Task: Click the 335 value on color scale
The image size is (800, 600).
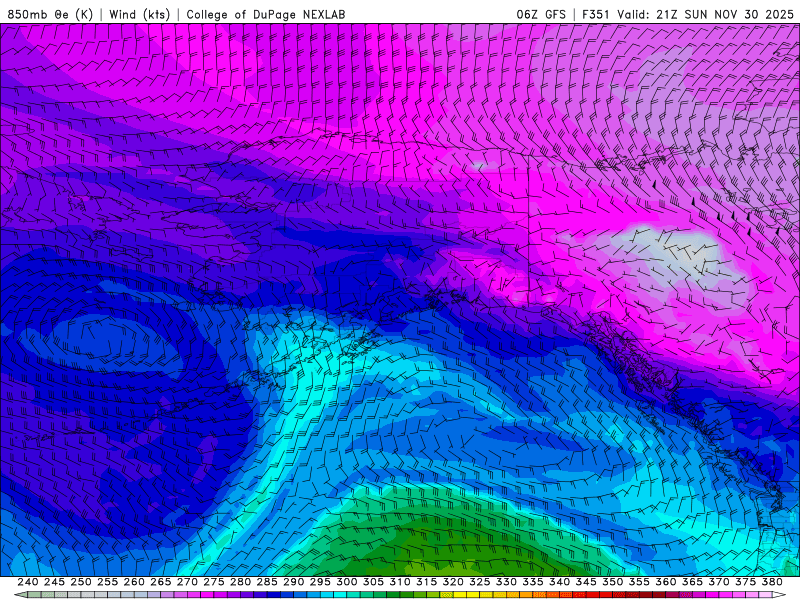Action: [533, 582]
